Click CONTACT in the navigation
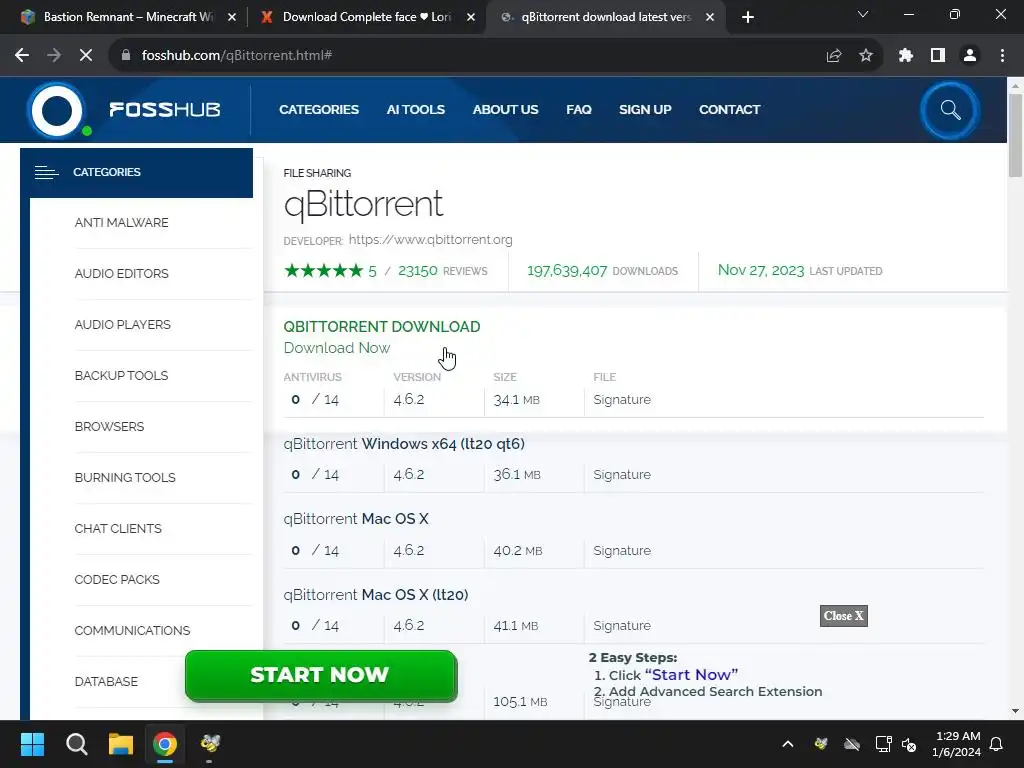 point(729,110)
